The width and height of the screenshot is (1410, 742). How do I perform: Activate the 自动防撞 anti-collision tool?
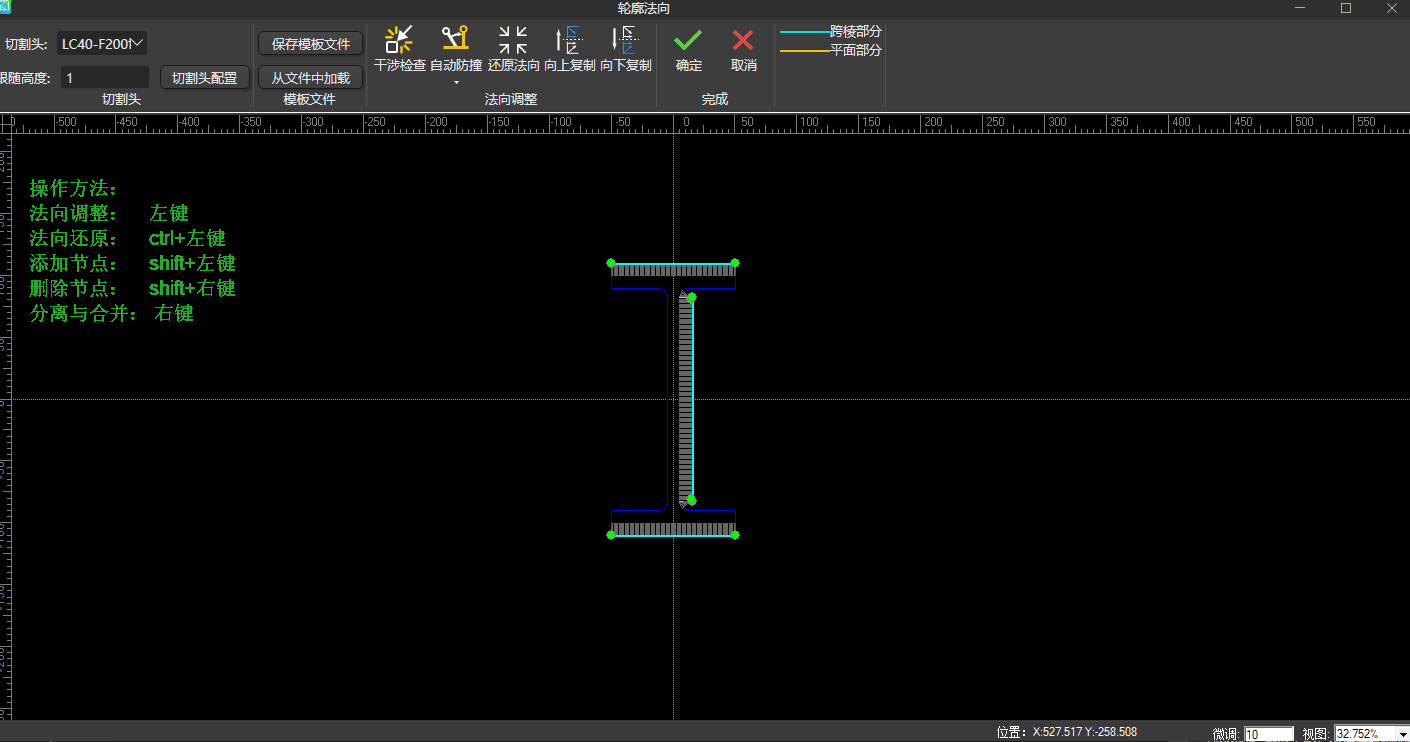[456, 47]
